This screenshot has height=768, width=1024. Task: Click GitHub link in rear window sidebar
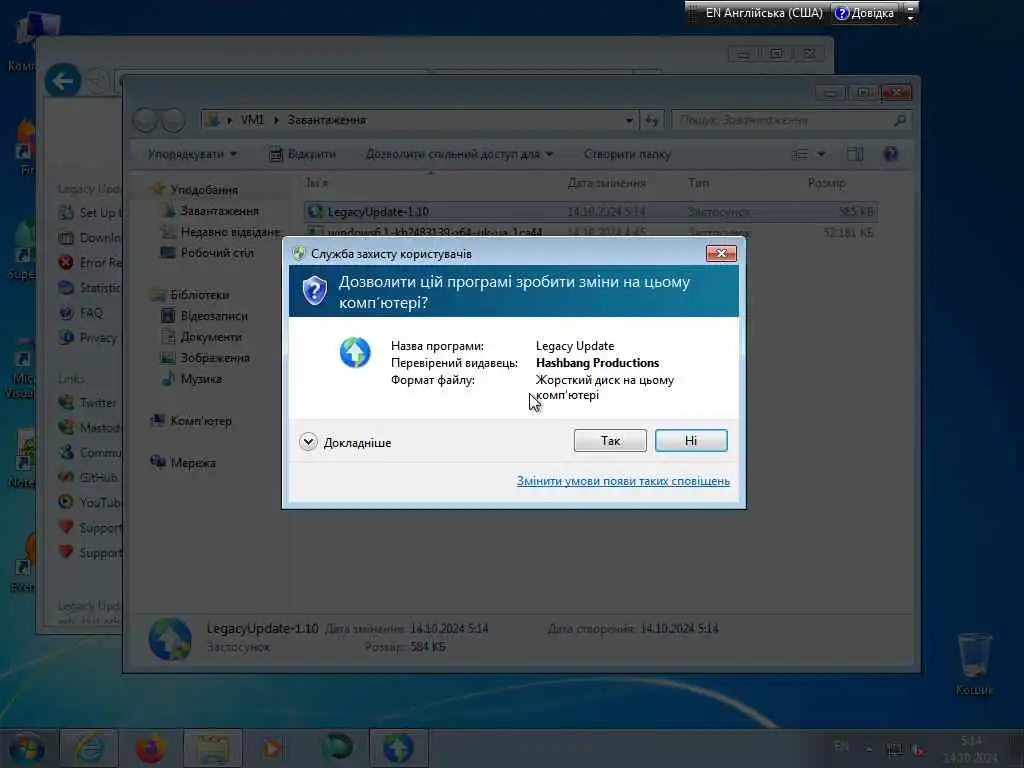coord(98,477)
